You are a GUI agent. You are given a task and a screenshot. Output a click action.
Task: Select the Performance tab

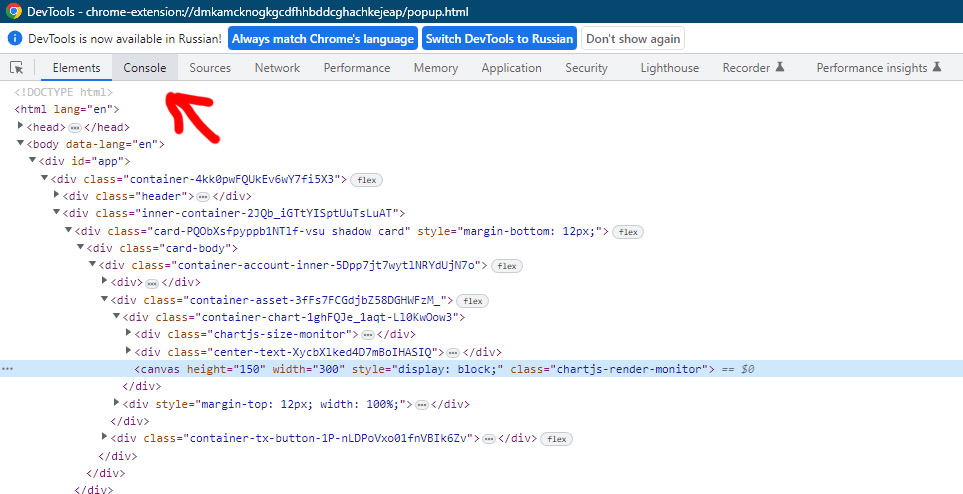click(357, 68)
